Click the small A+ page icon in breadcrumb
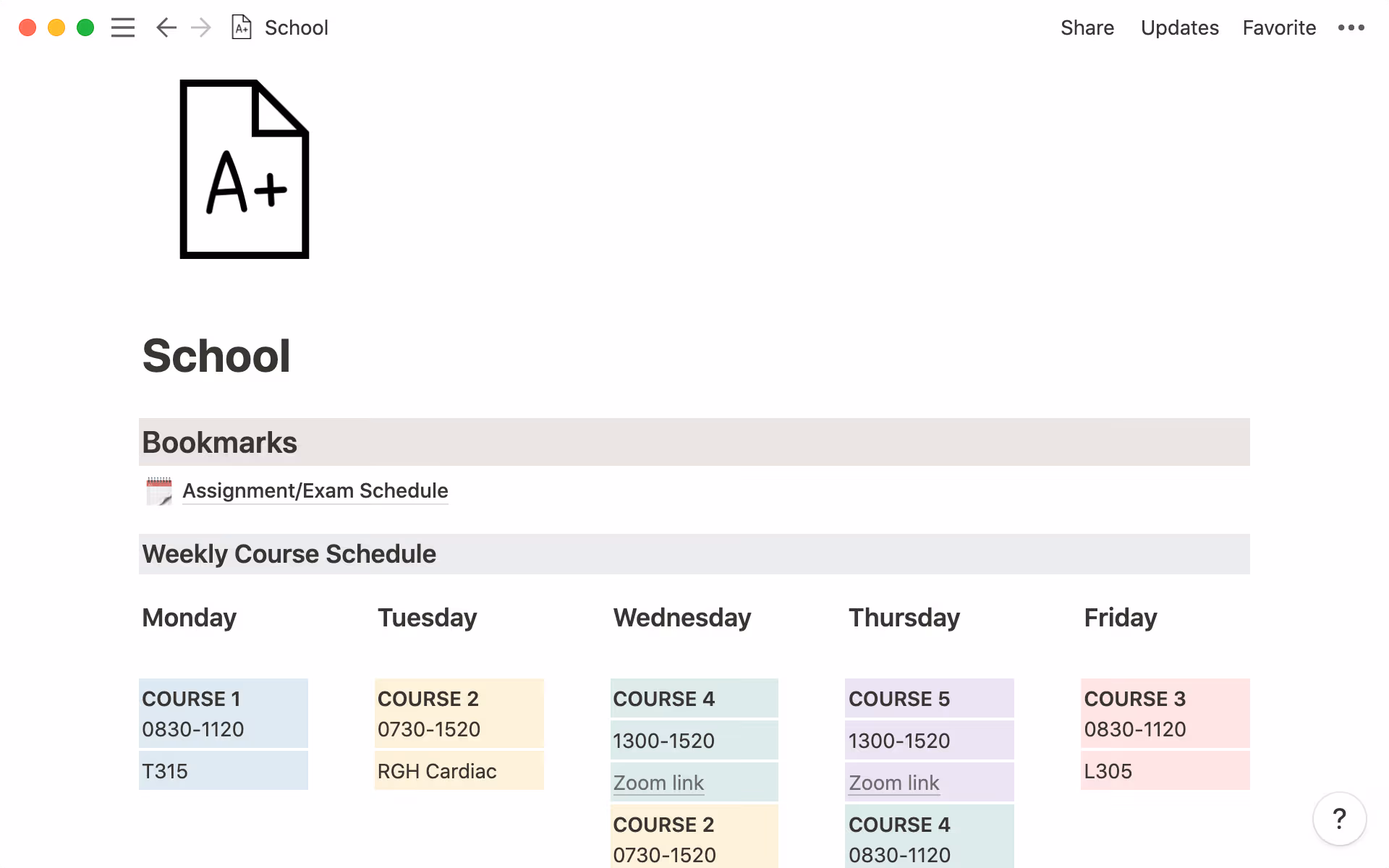 tap(242, 27)
